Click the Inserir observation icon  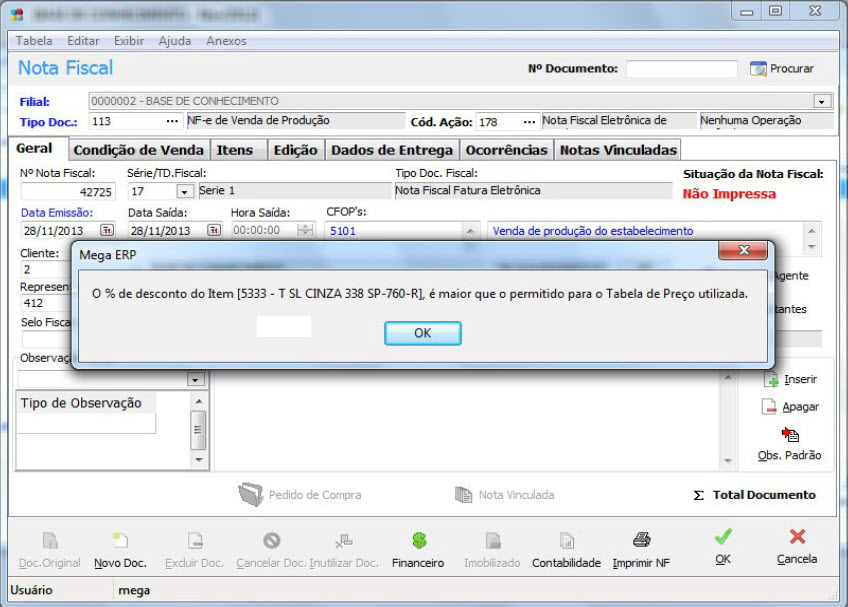(x=771, y=380)
